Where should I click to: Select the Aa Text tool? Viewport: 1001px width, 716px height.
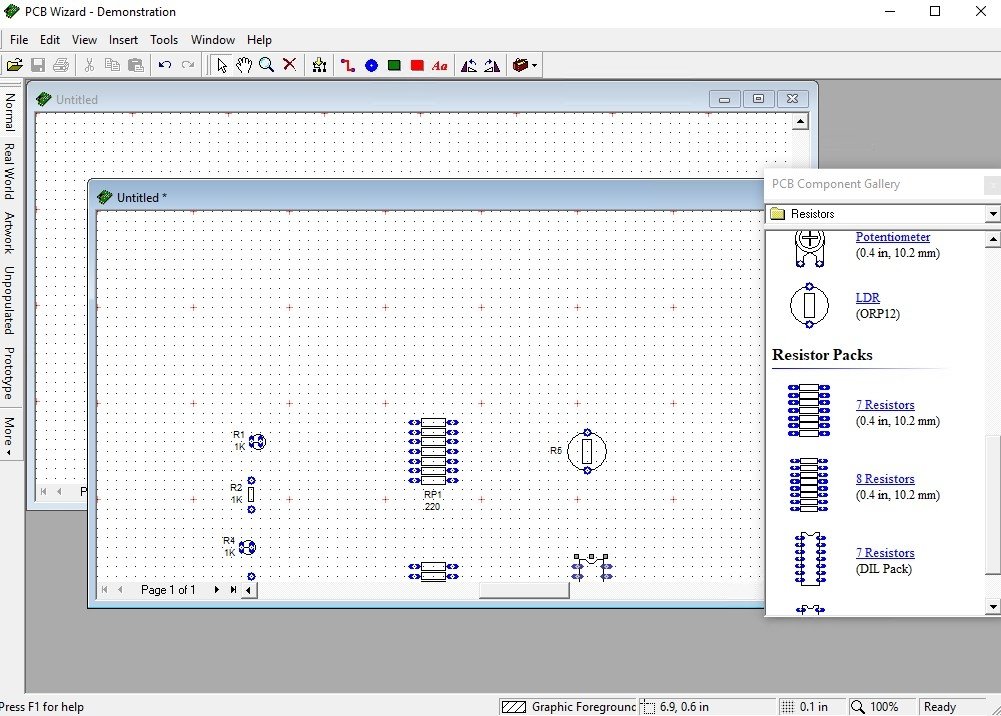(x=440, y=65)
